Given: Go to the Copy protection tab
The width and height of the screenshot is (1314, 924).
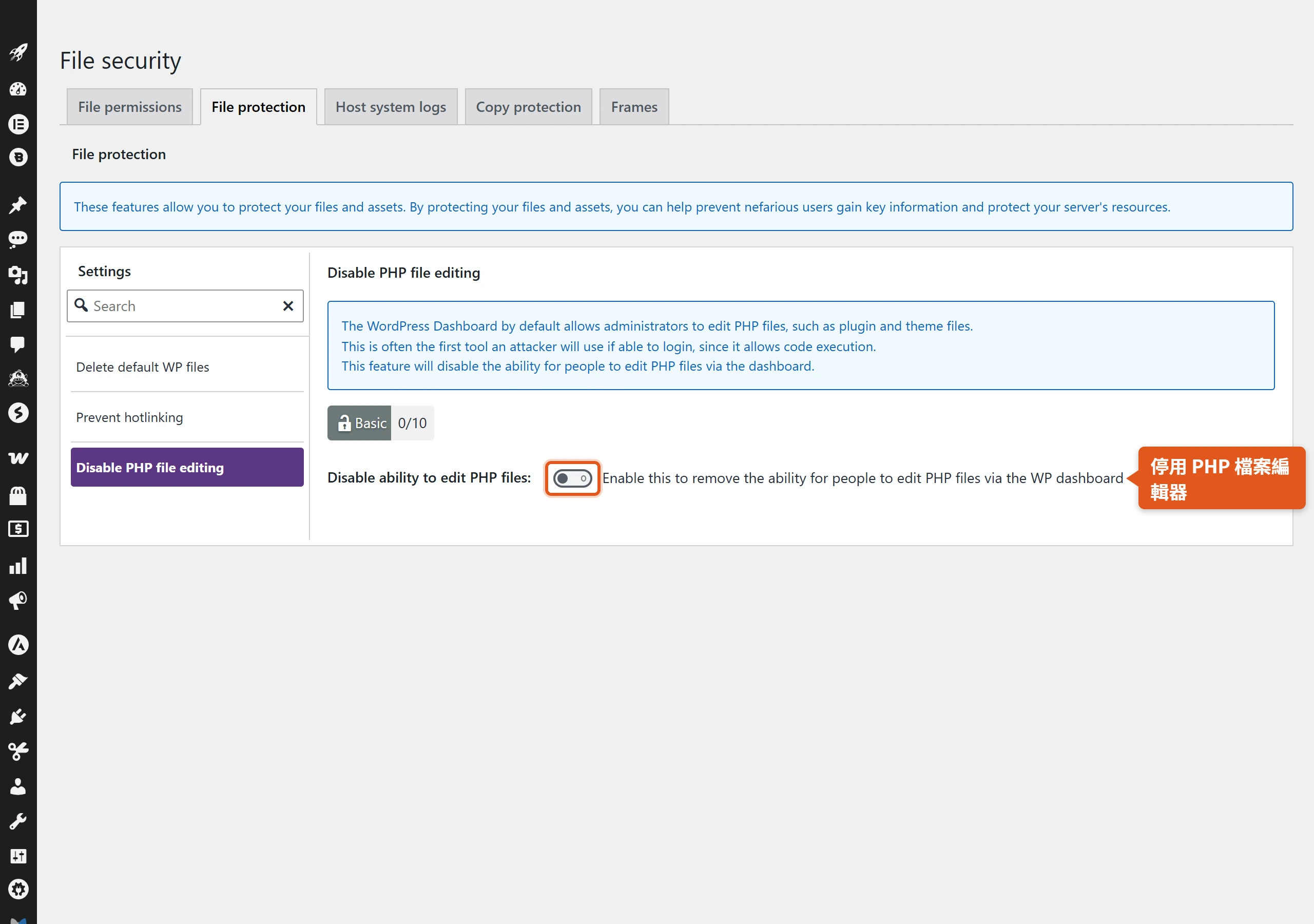Looking at the screenshot, I should pyautogui.click(x=528, y=106).
